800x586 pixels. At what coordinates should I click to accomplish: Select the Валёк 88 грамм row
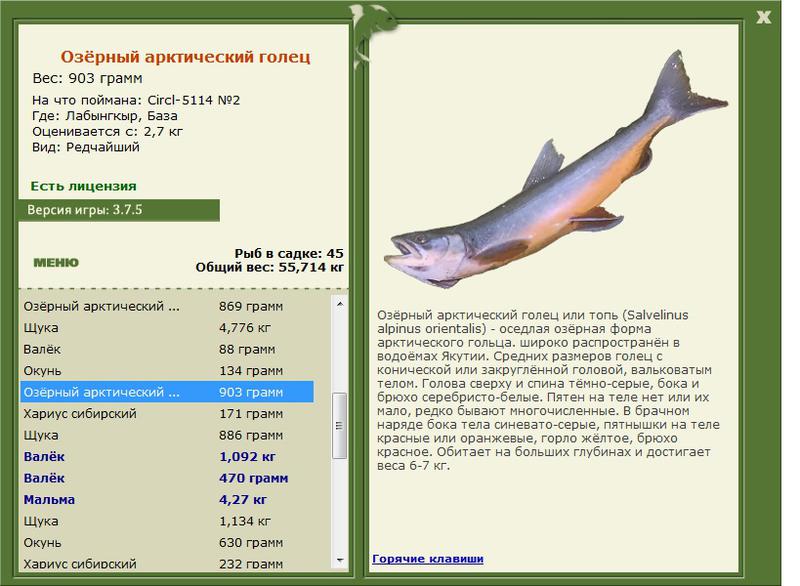167,349
